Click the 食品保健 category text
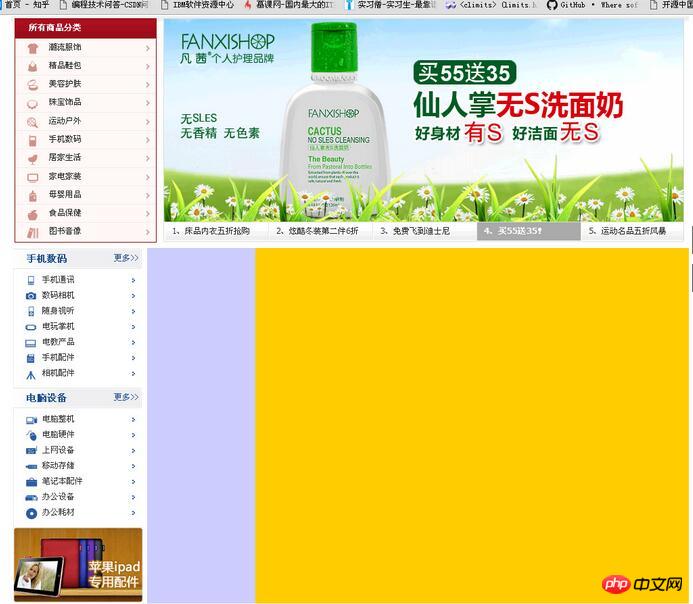693x604 pixels. tap(65, 213)
